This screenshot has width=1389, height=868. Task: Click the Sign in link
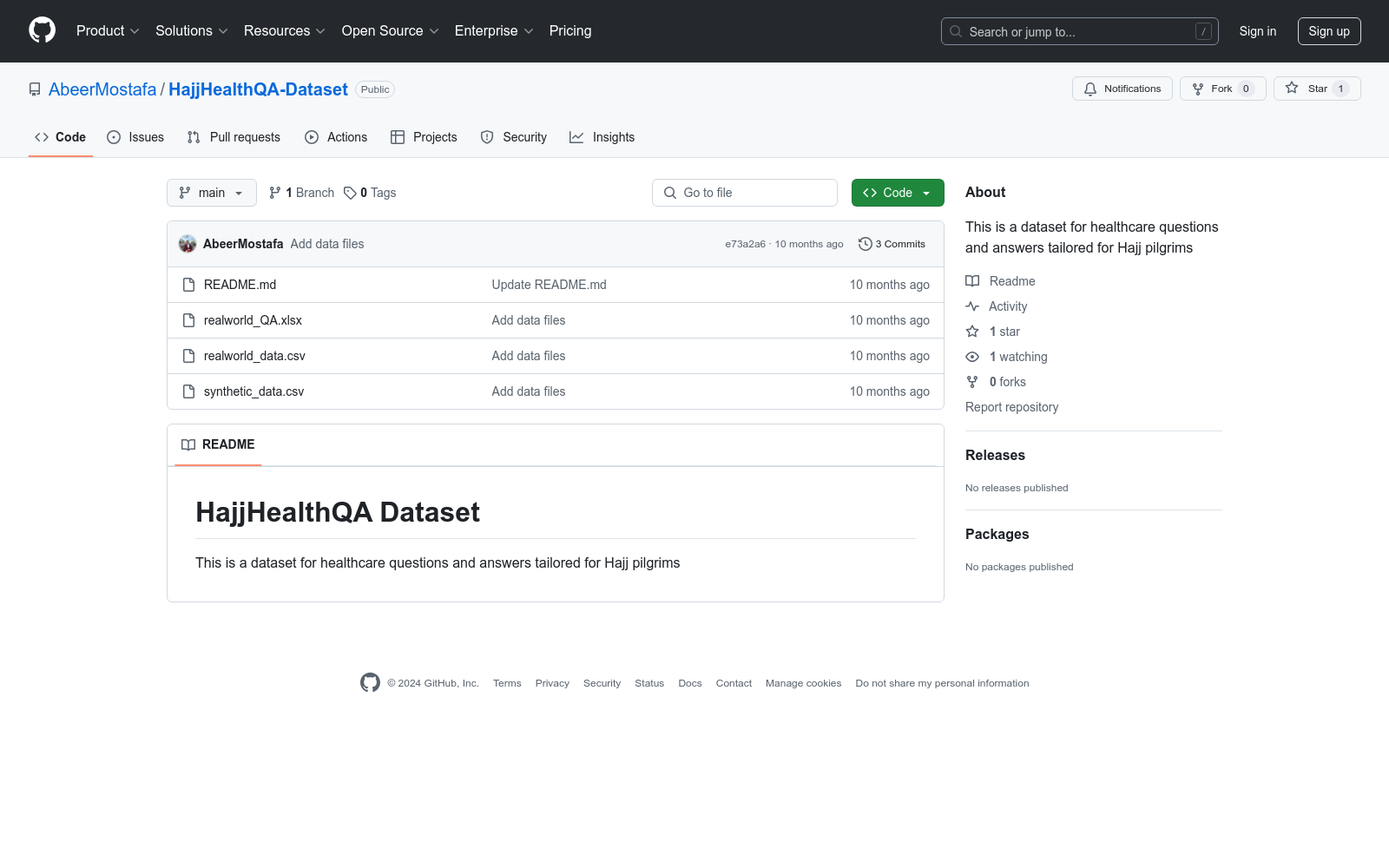1257,31
